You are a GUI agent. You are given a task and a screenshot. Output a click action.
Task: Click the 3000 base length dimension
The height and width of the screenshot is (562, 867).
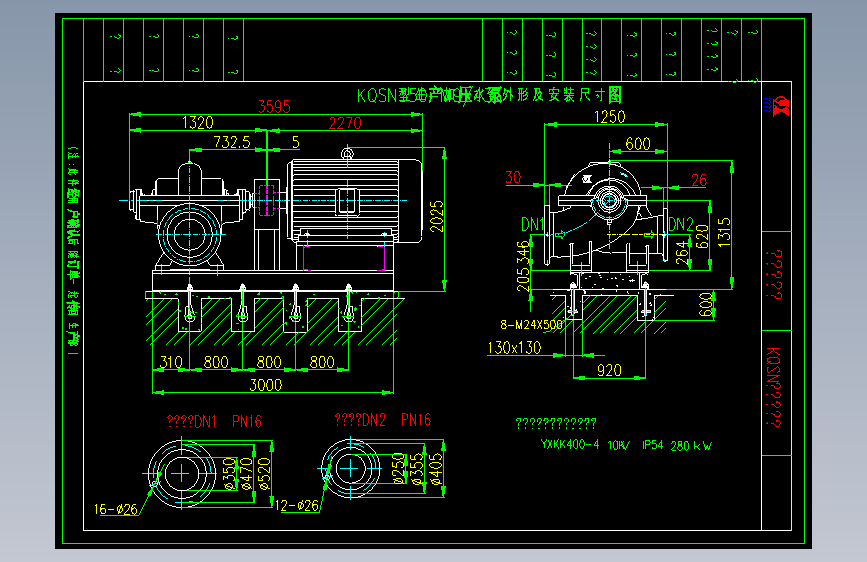(265, 385)
